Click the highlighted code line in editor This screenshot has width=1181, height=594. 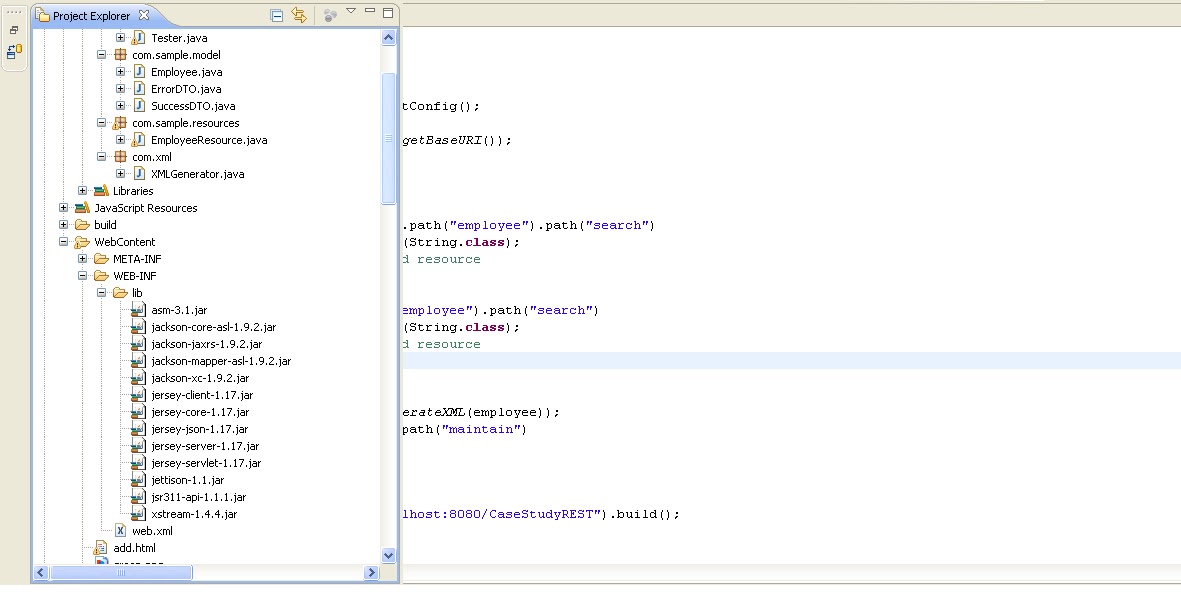coord(700,360)
